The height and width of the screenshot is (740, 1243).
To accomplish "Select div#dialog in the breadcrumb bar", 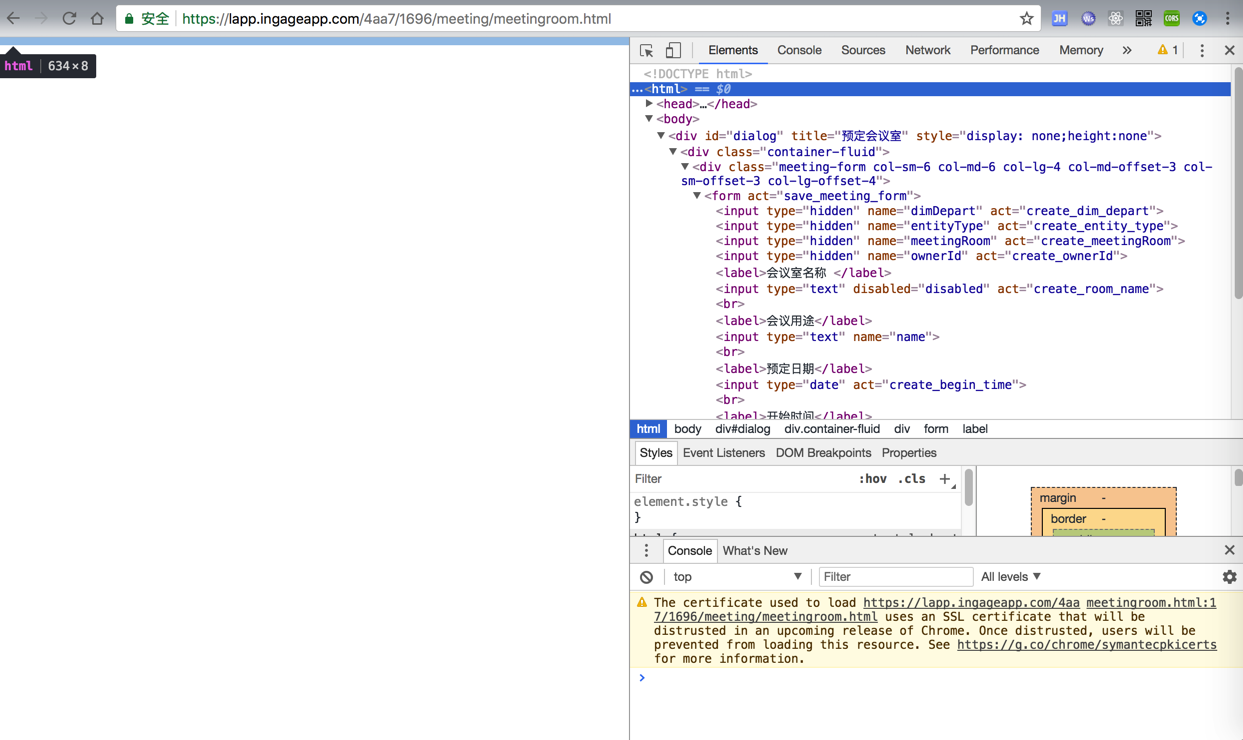I will [x=742, y=429].
